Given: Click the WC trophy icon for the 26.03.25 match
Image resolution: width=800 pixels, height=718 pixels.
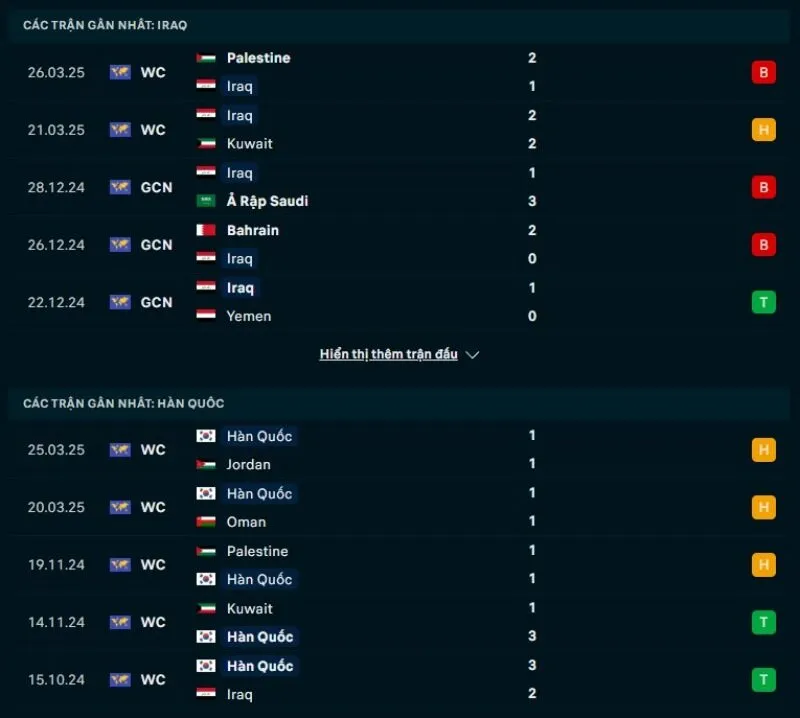Looking at the screenshot, I should pos(119,72).
